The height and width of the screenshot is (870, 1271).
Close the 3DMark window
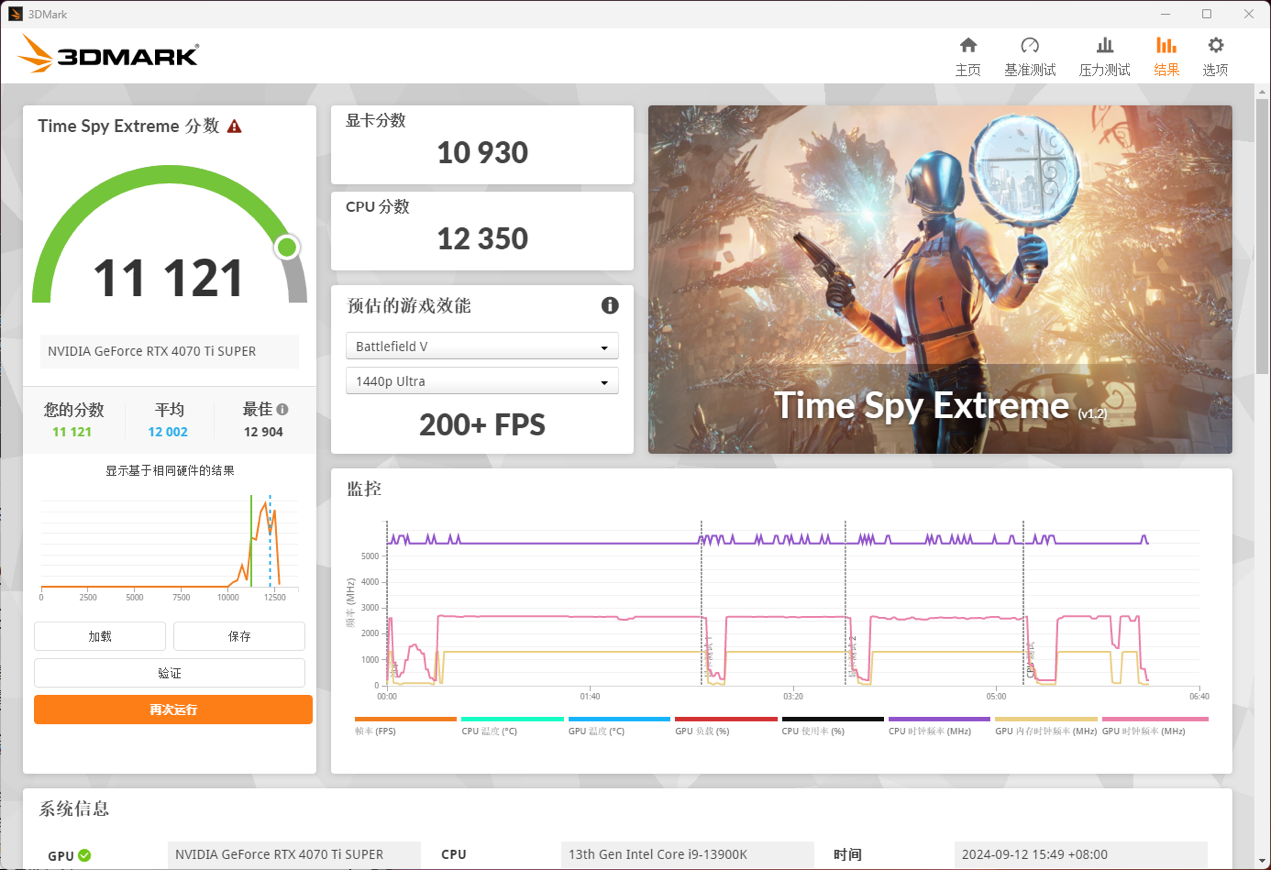click(1248, 14)
